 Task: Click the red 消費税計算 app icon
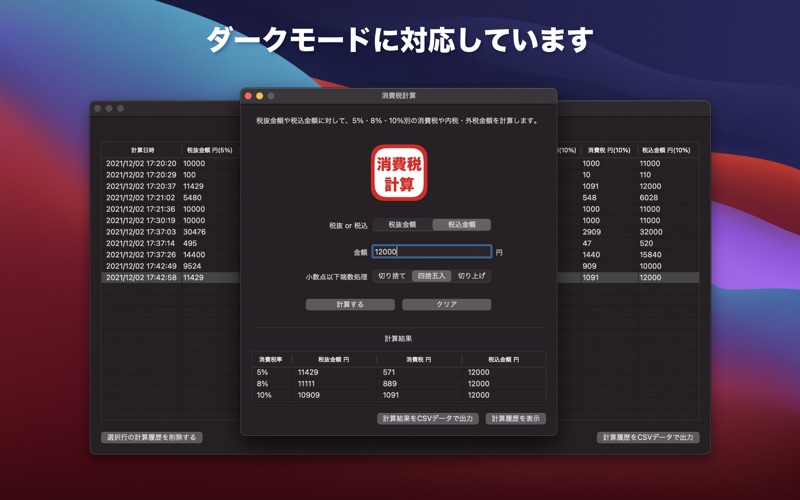pyautogui.click(x=399, y=173)
